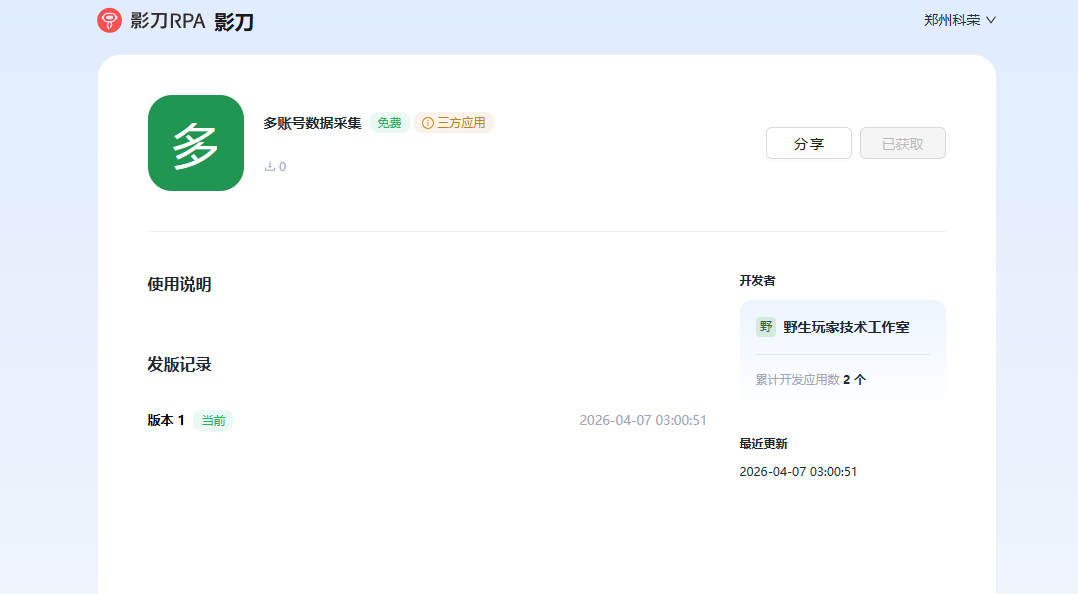1078x594 pixels.
Task: Click the 开发者 section label
Action: [x=757, y=281]
